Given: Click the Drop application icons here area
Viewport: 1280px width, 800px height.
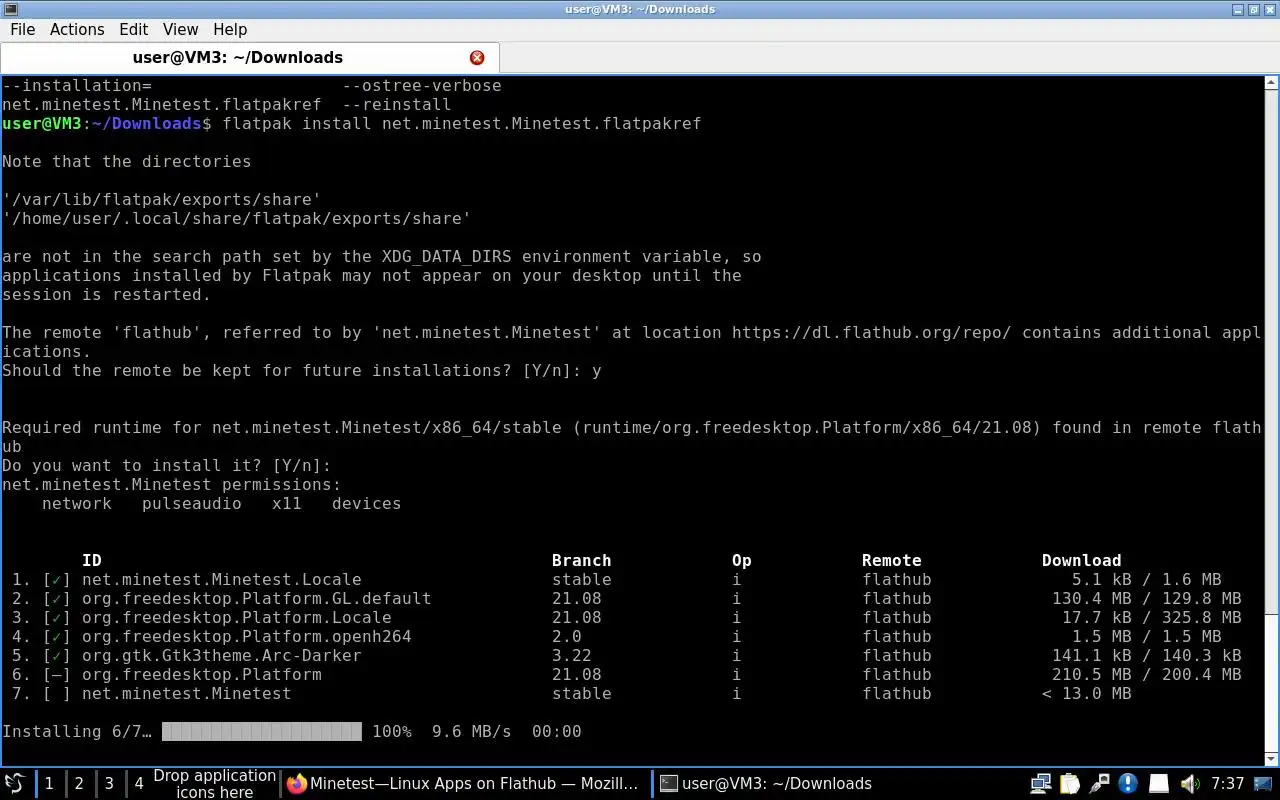Looking at the screenshot, I should 214,783.
